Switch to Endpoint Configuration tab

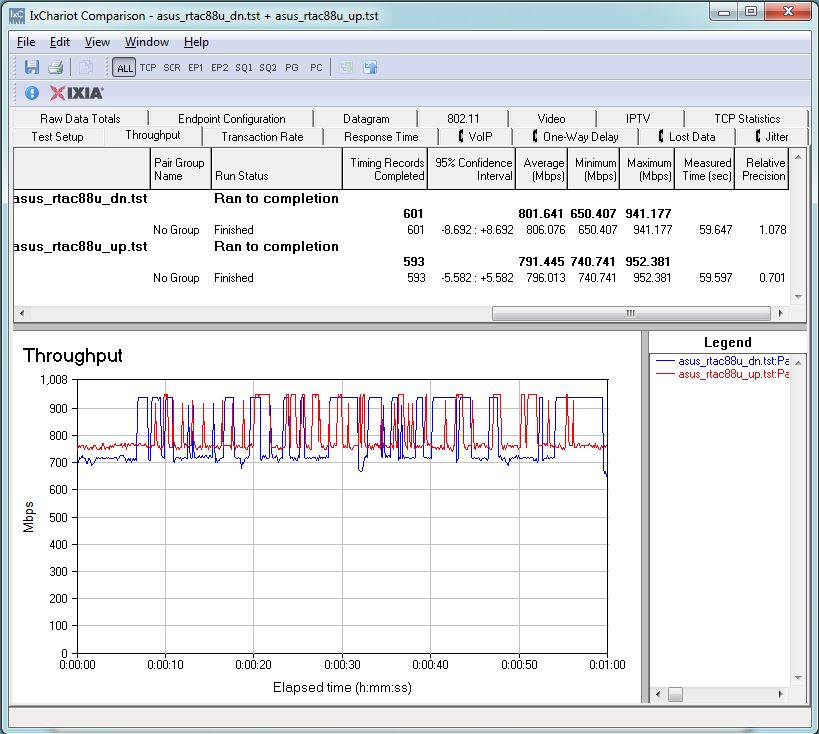tap(231, 119)
